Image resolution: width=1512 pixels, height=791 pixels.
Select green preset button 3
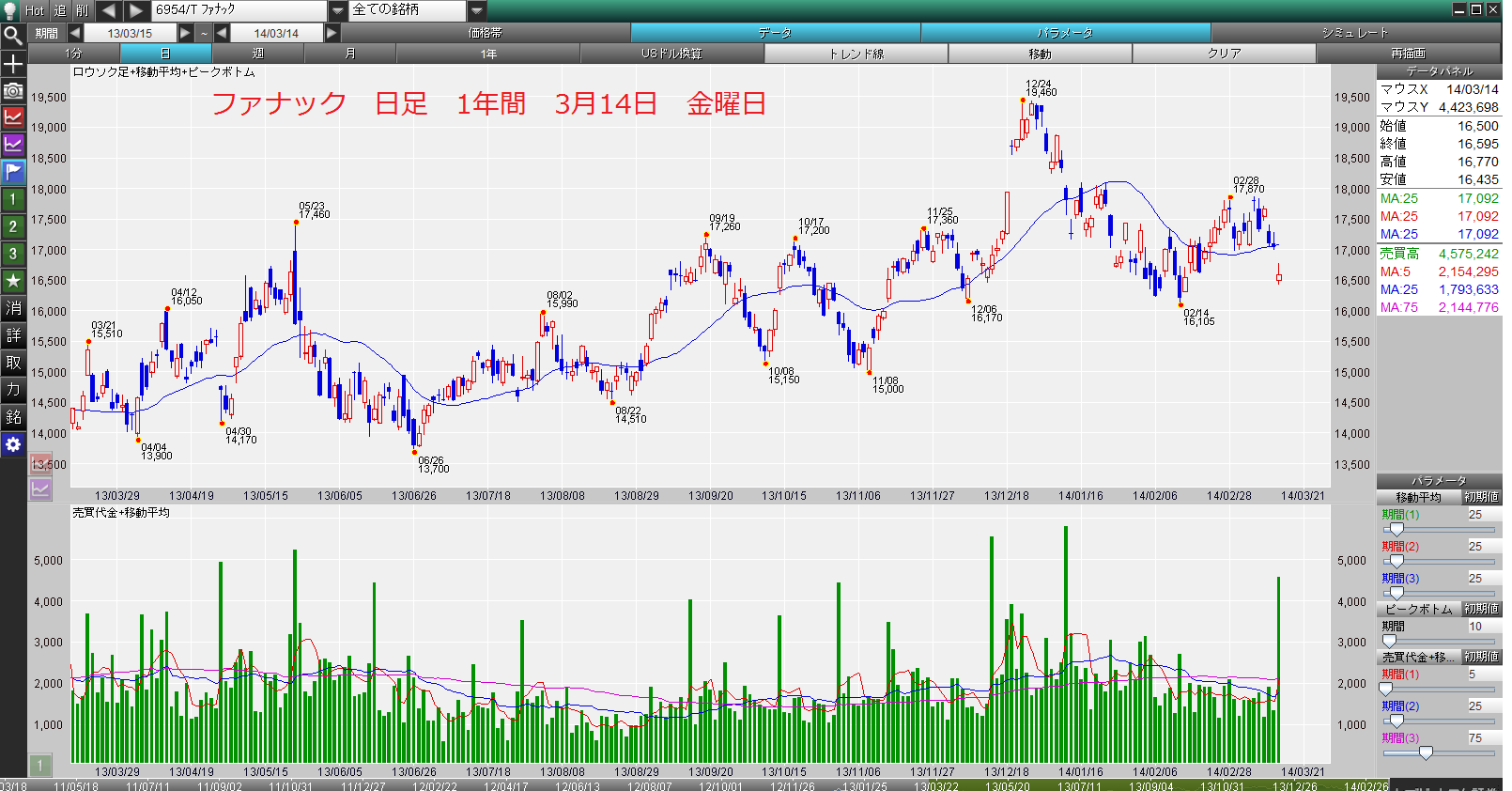pyautogui.click(x=13, y=254)
